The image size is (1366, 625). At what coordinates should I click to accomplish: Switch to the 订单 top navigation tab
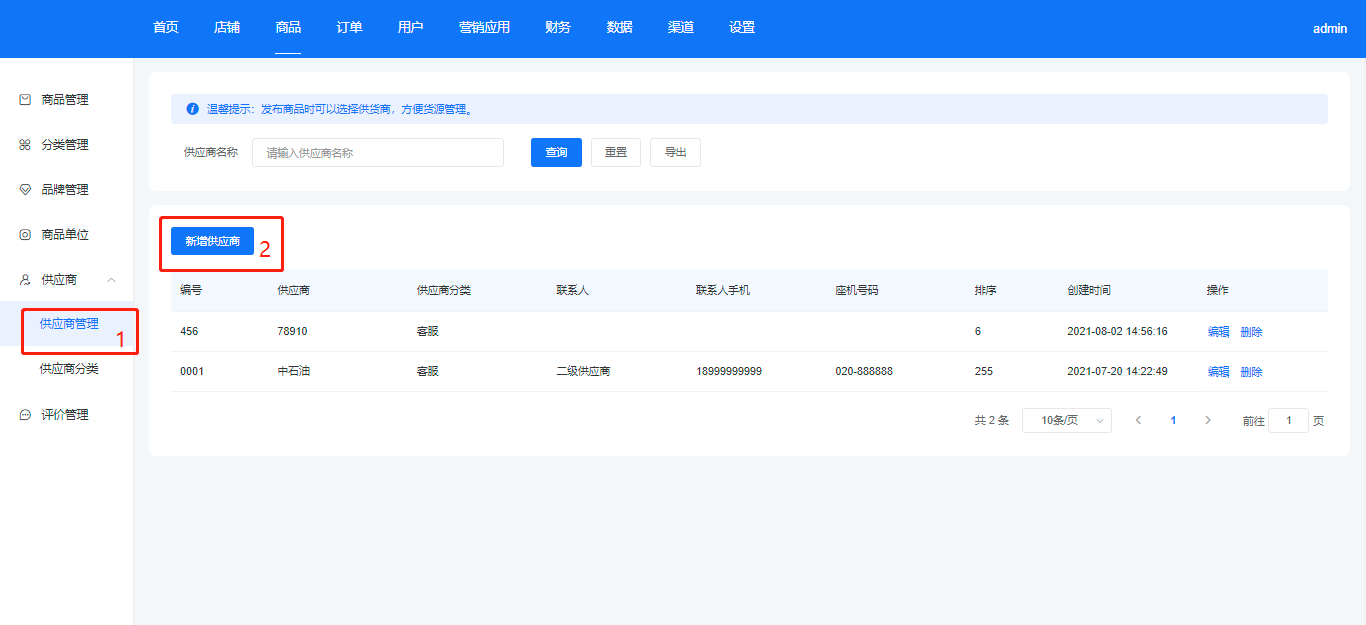349,28
